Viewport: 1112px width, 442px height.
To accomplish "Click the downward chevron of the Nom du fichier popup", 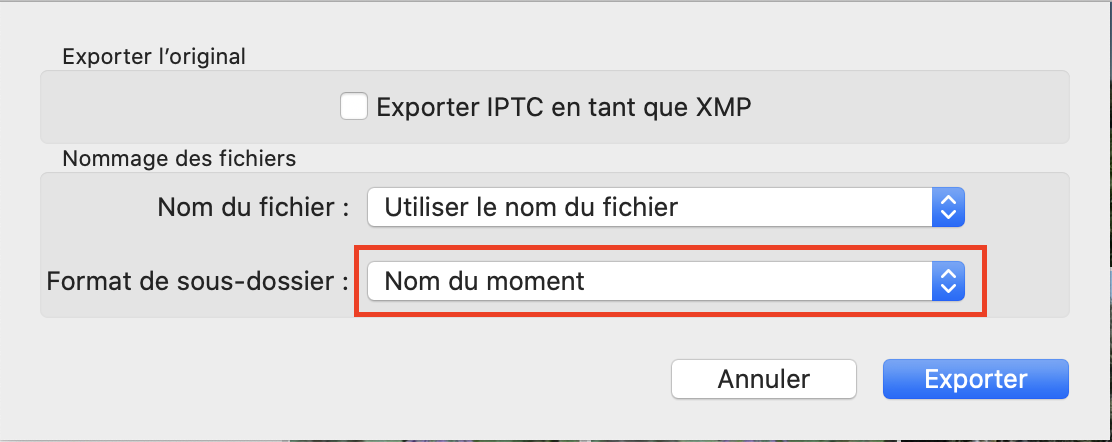I will coord(948,214).
